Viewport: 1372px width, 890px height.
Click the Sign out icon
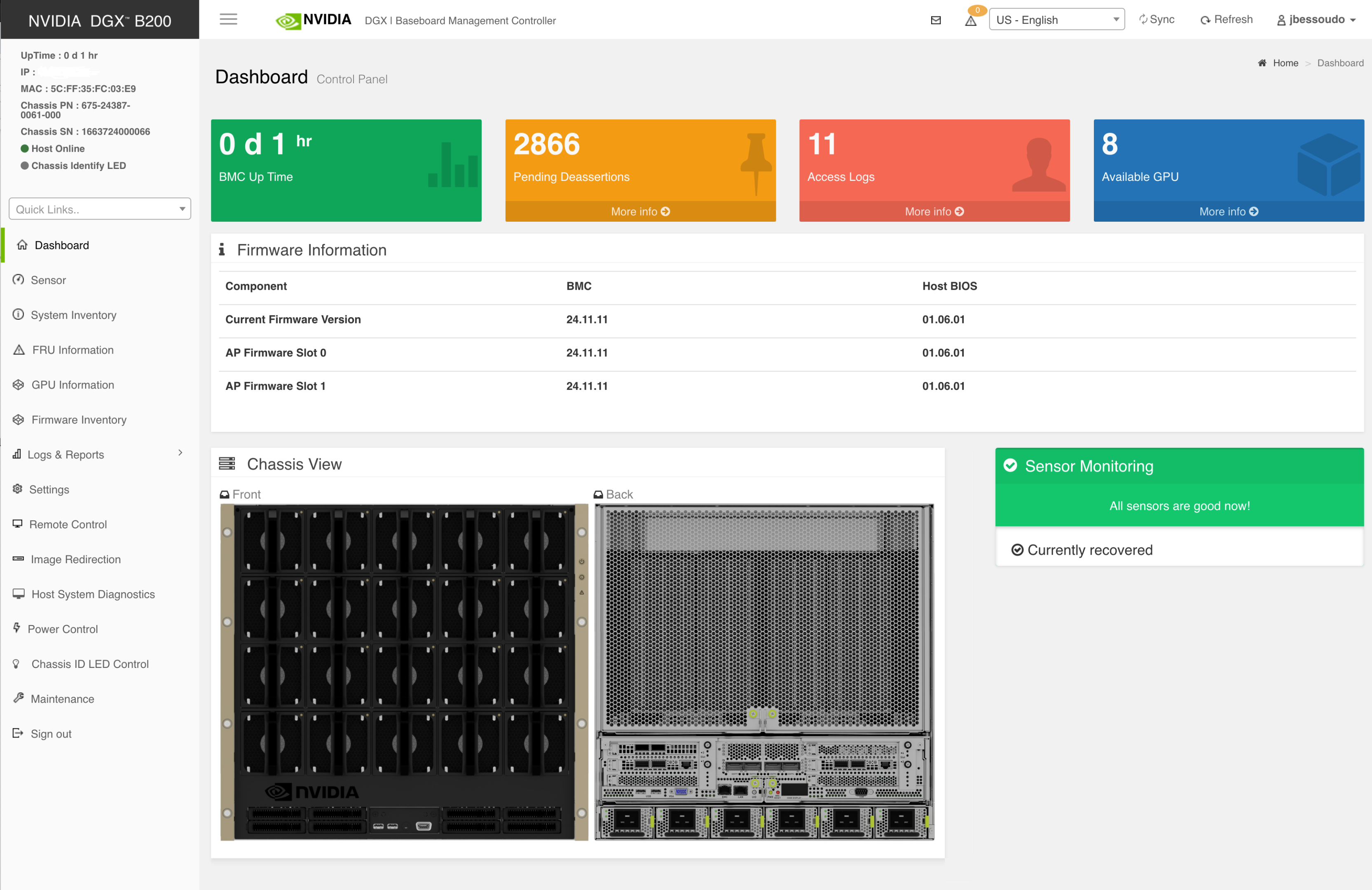[x=18, y=733]
